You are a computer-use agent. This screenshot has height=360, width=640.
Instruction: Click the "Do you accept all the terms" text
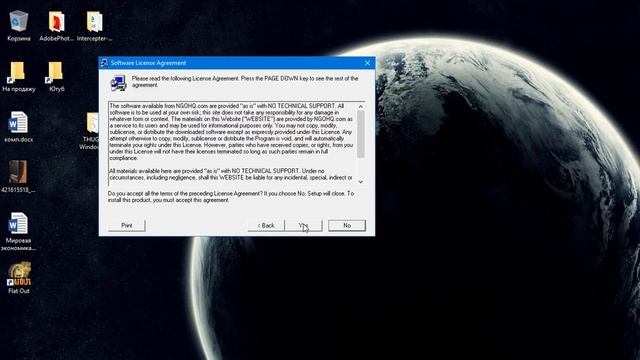pyautogui.click(x=231, y=197)
